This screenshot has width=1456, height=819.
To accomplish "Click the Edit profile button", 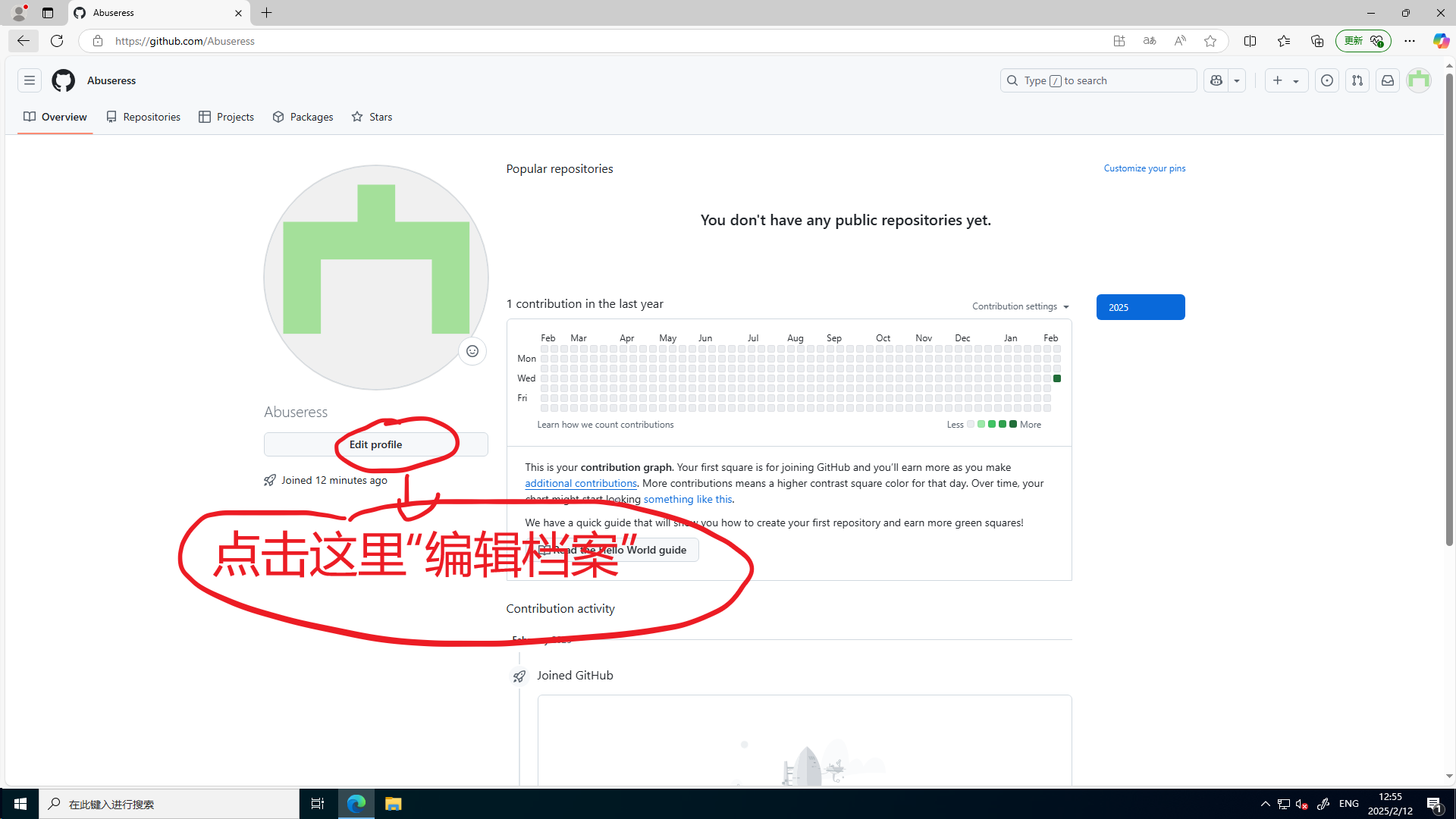I will pyautogui.click(x=375, y=444).
